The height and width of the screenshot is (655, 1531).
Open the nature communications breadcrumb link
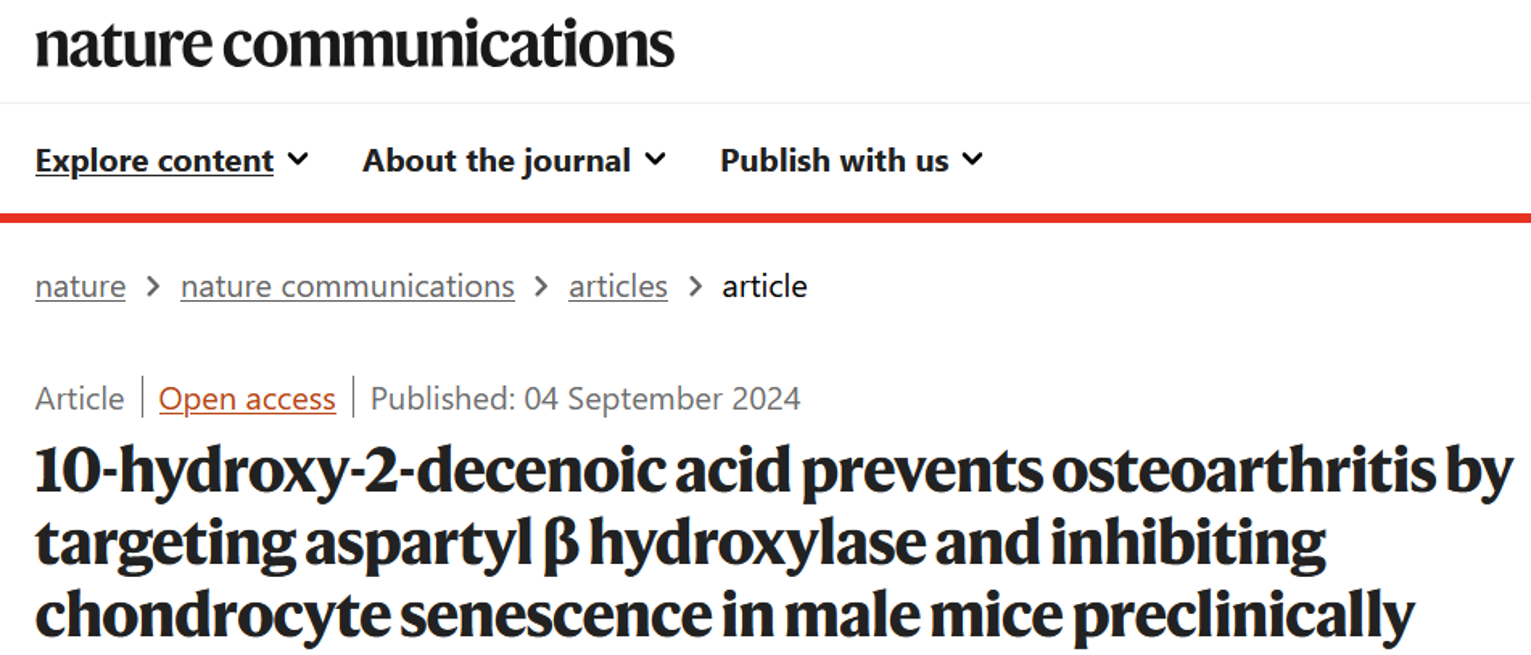point(347,287)
